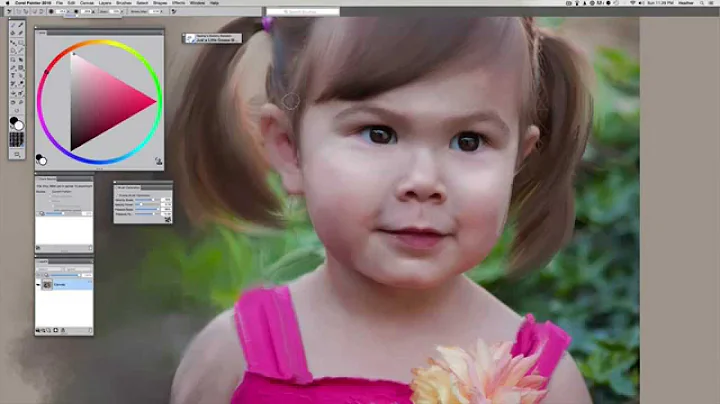Click the Clone Color stamp icon in the Color panel
The image size is (720, 404).
(x=158, y=161)
